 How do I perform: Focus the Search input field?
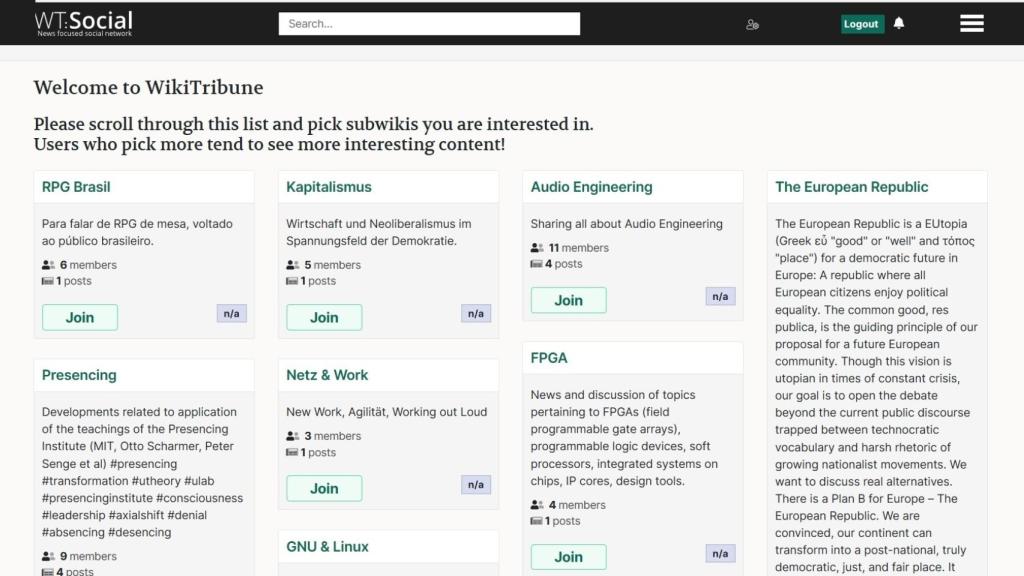point(429,24)
